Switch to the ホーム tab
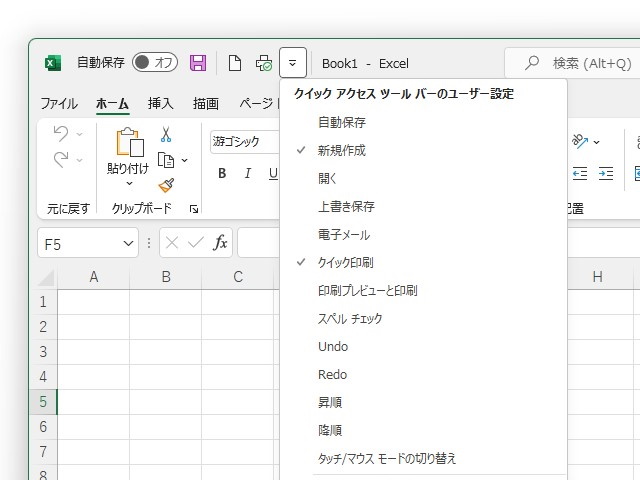640x480 pixels. click(x=113, y=103)
